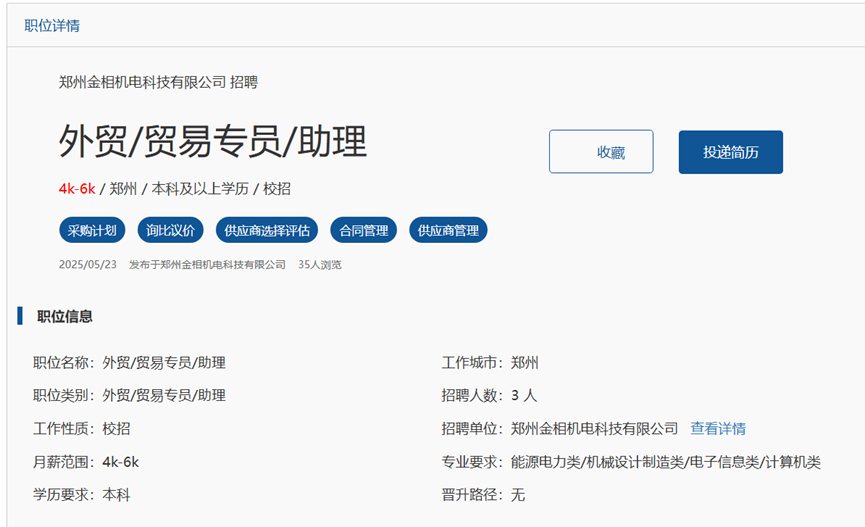Click the 学历要求：本科 row
The height and width of the screenshot is (527, 865).
pyautogui.click(x=82, y=495)
